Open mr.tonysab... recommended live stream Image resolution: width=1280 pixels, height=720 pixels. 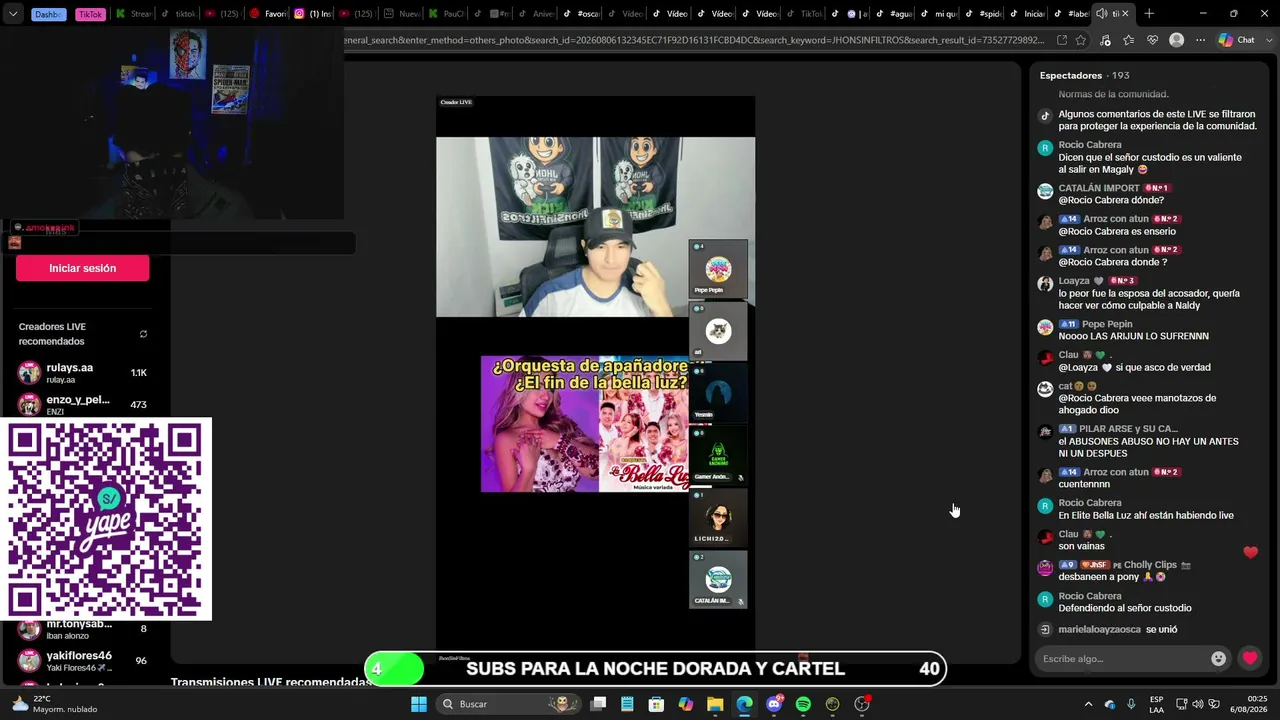(83, 629)
